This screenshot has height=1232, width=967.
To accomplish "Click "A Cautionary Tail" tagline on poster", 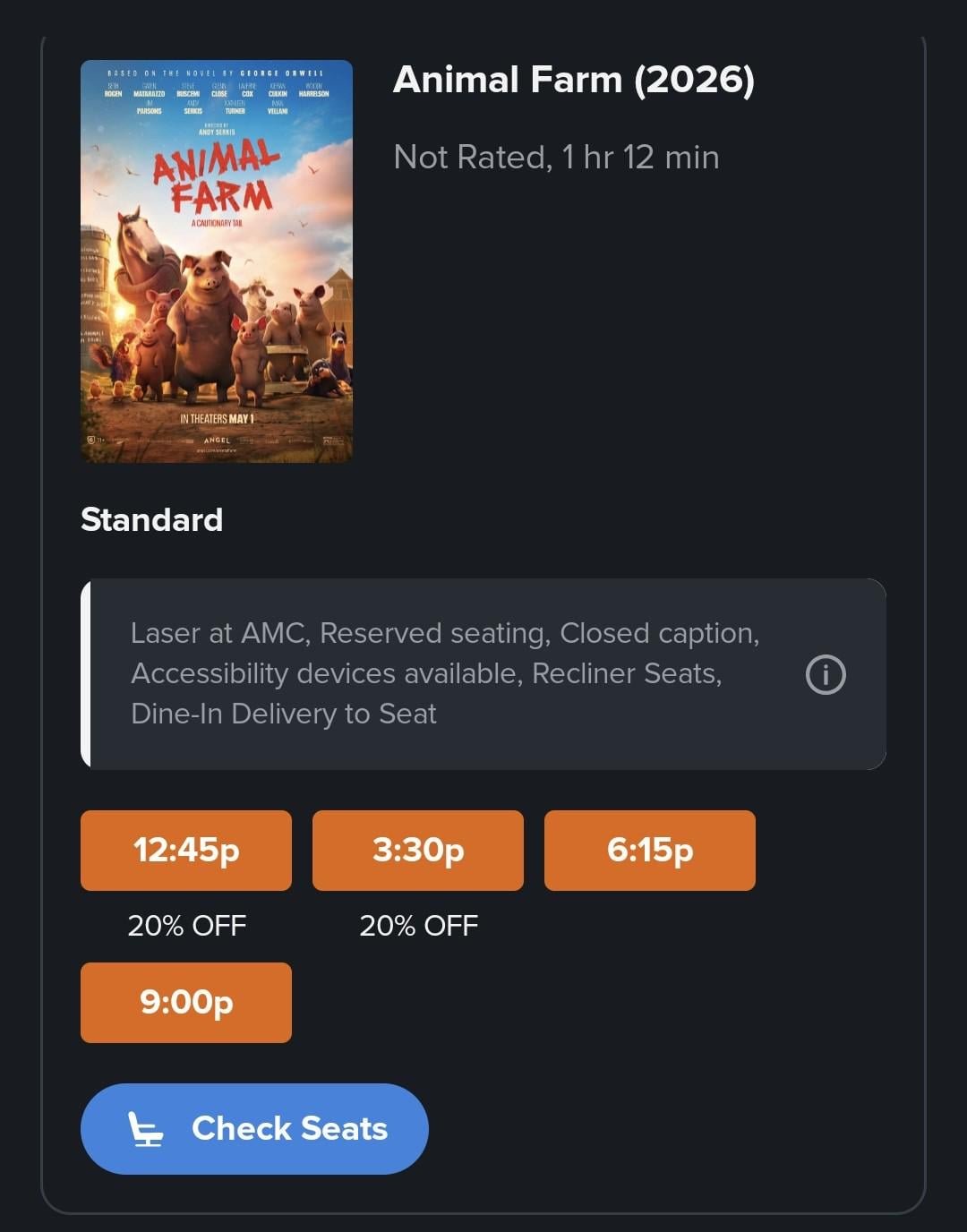I will (x=217, y=223).
